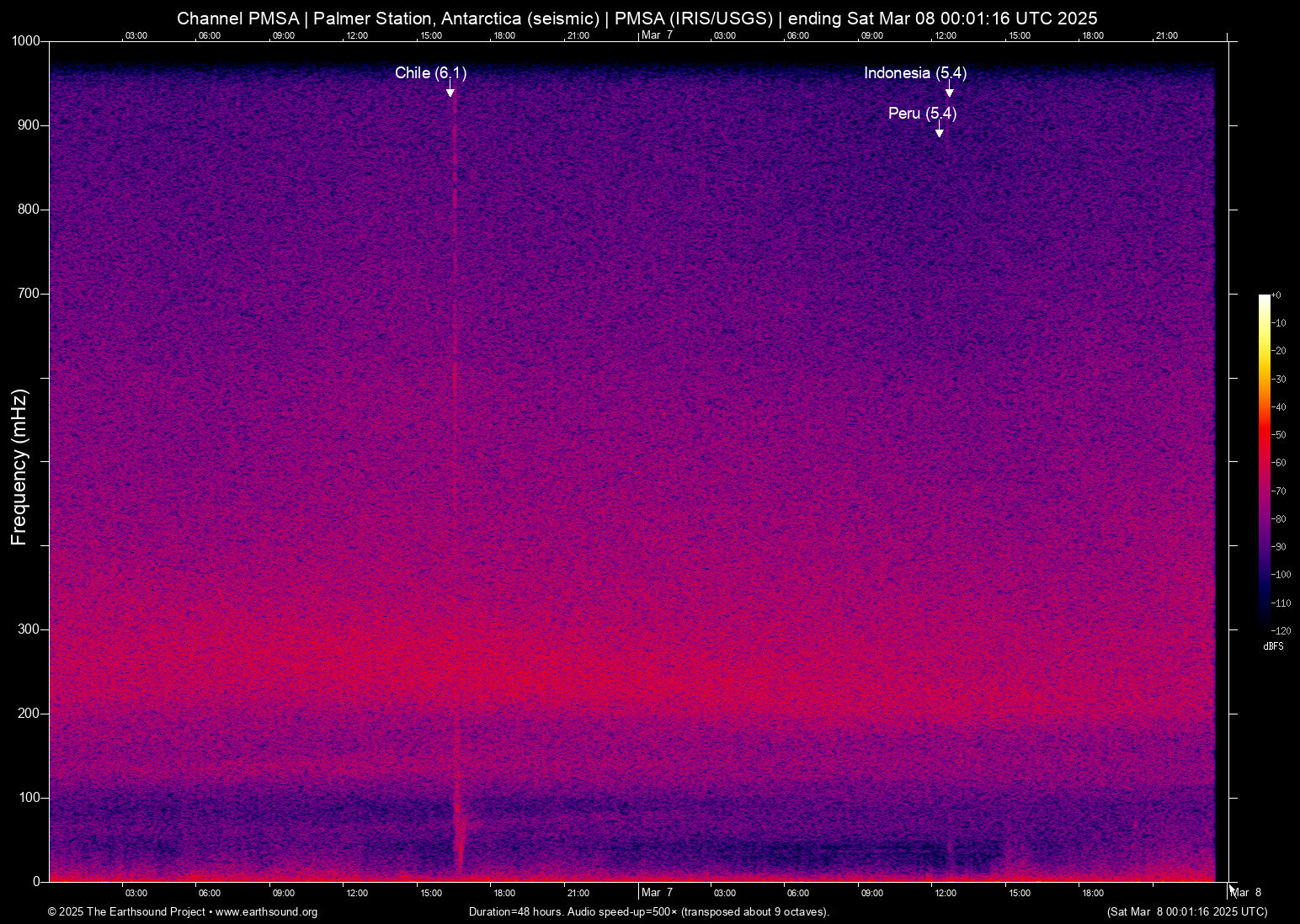
Task: Click the 1000 mHz frequency tick label
Action: point(25,40)
